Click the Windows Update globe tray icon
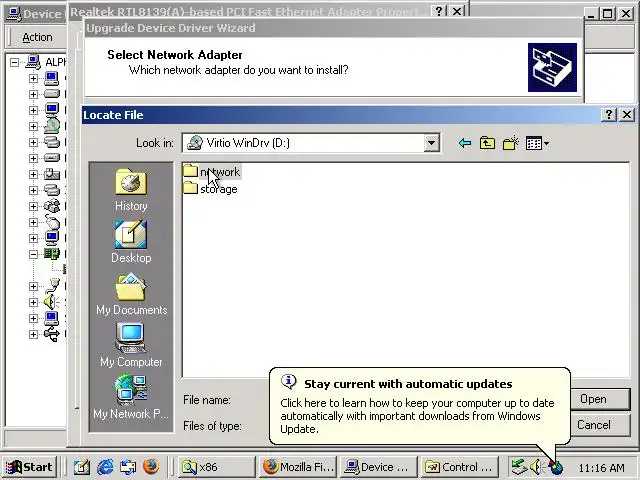 pos(556,467)
